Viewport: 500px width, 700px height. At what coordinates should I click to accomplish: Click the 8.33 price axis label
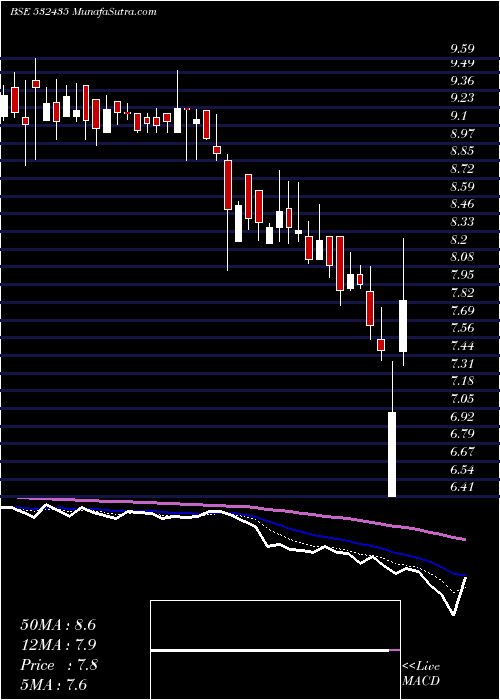[x=462, y=222]
